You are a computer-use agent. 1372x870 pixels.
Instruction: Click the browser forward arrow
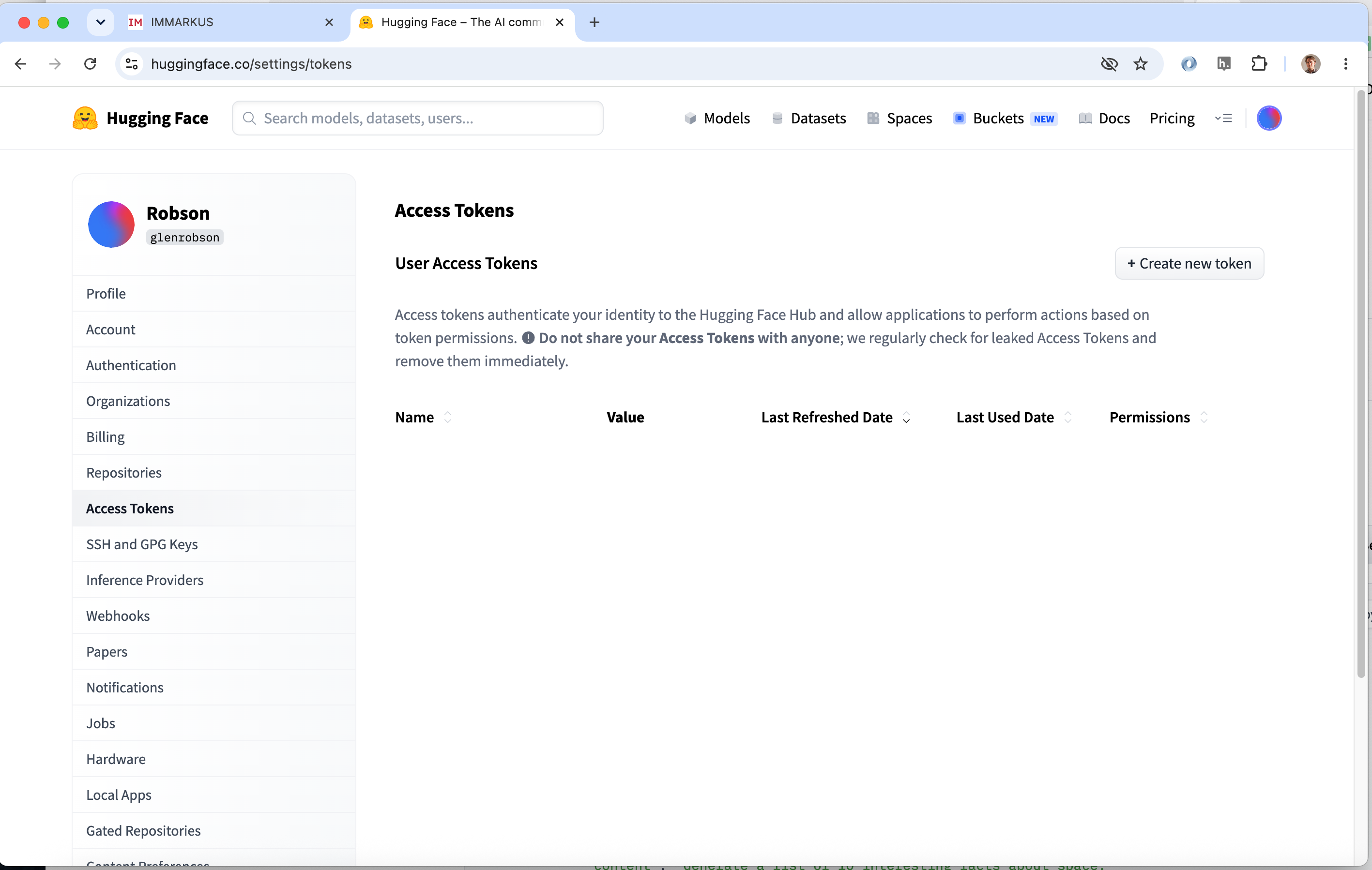(x=55, y=64)
